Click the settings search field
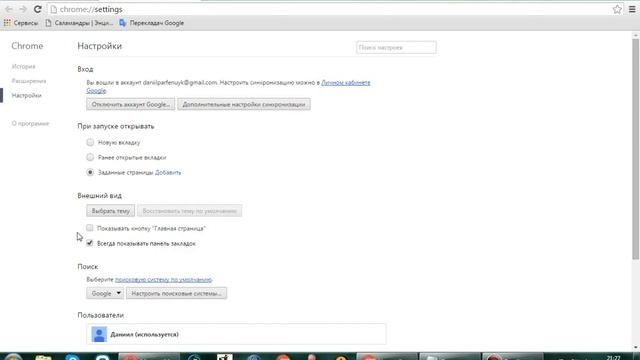This screenshot has height=360, width=640. 396,47
